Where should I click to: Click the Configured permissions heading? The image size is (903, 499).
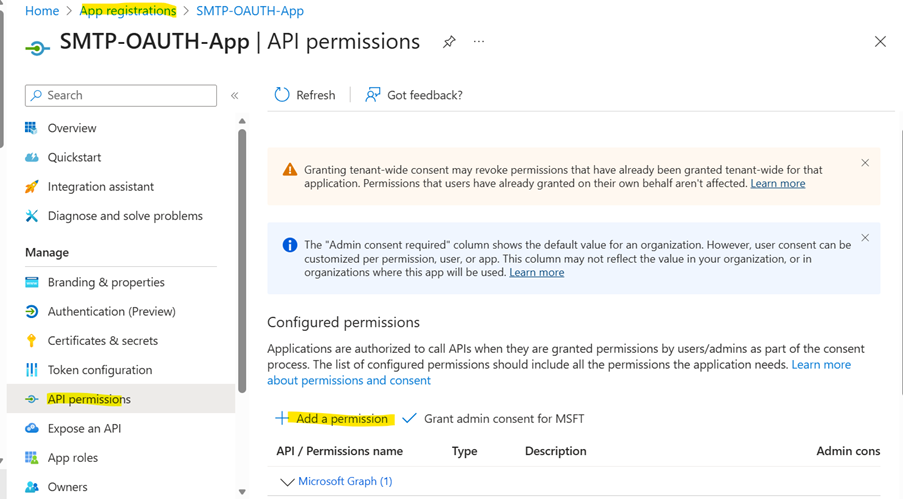[x=343, y=322]
